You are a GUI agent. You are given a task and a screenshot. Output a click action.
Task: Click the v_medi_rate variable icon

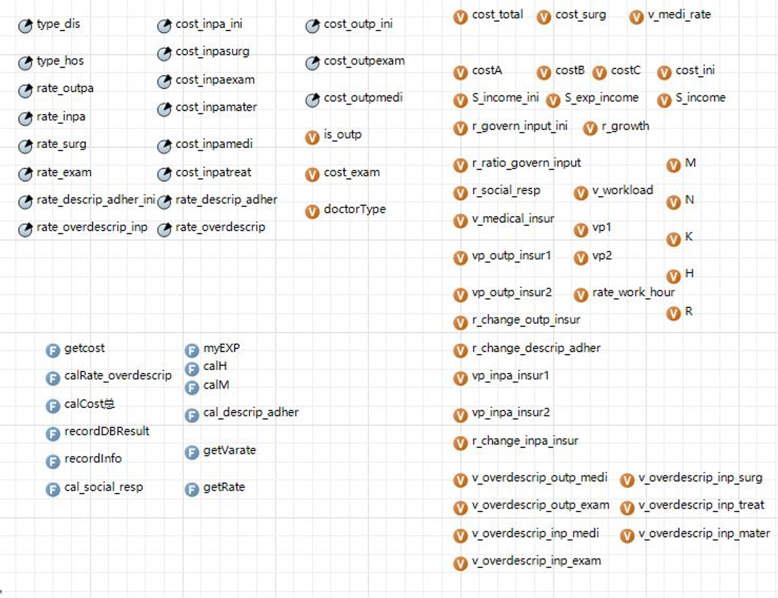pos(636,16)
